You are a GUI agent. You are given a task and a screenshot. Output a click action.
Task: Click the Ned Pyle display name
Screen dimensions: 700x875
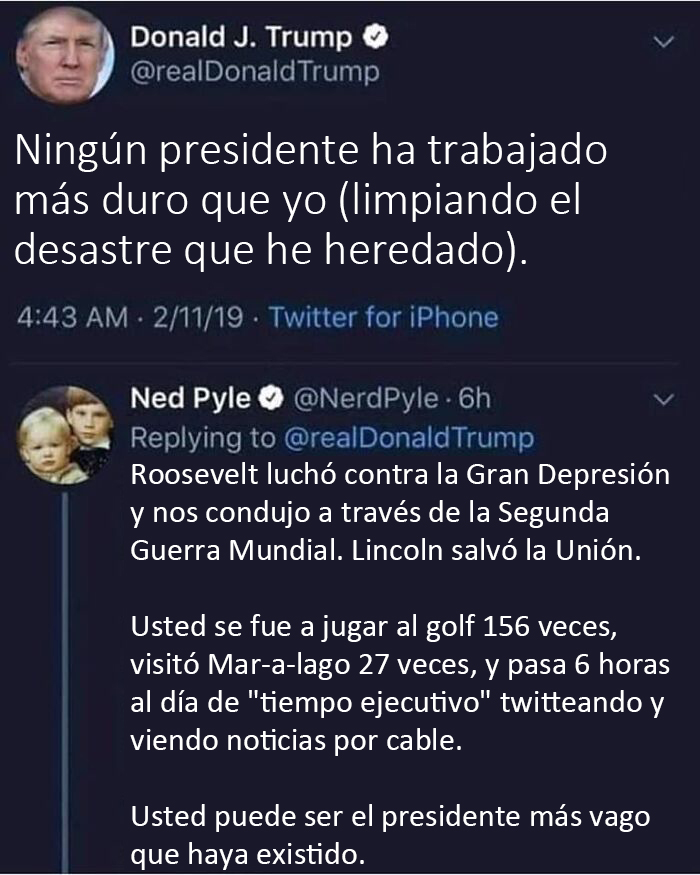click(191, 400)
